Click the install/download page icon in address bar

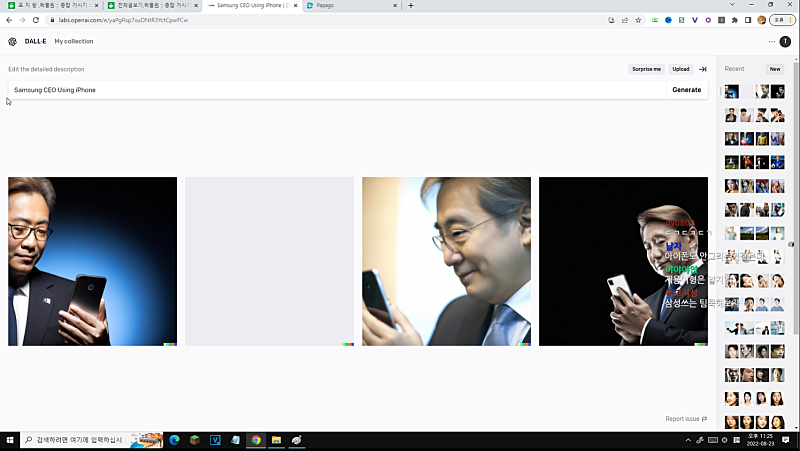coord(611,20)
